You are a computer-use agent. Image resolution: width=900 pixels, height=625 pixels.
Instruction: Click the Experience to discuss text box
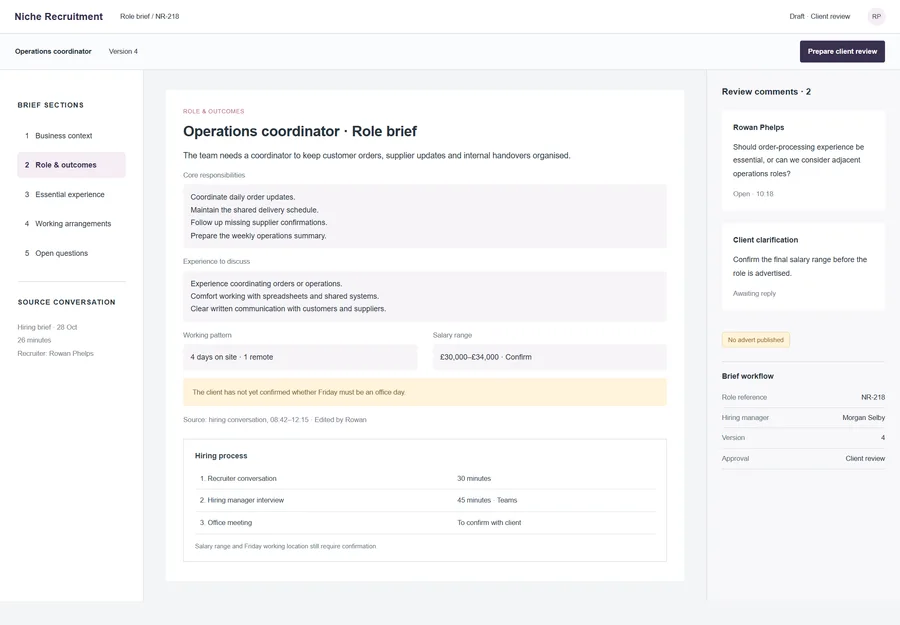point(425,296)
